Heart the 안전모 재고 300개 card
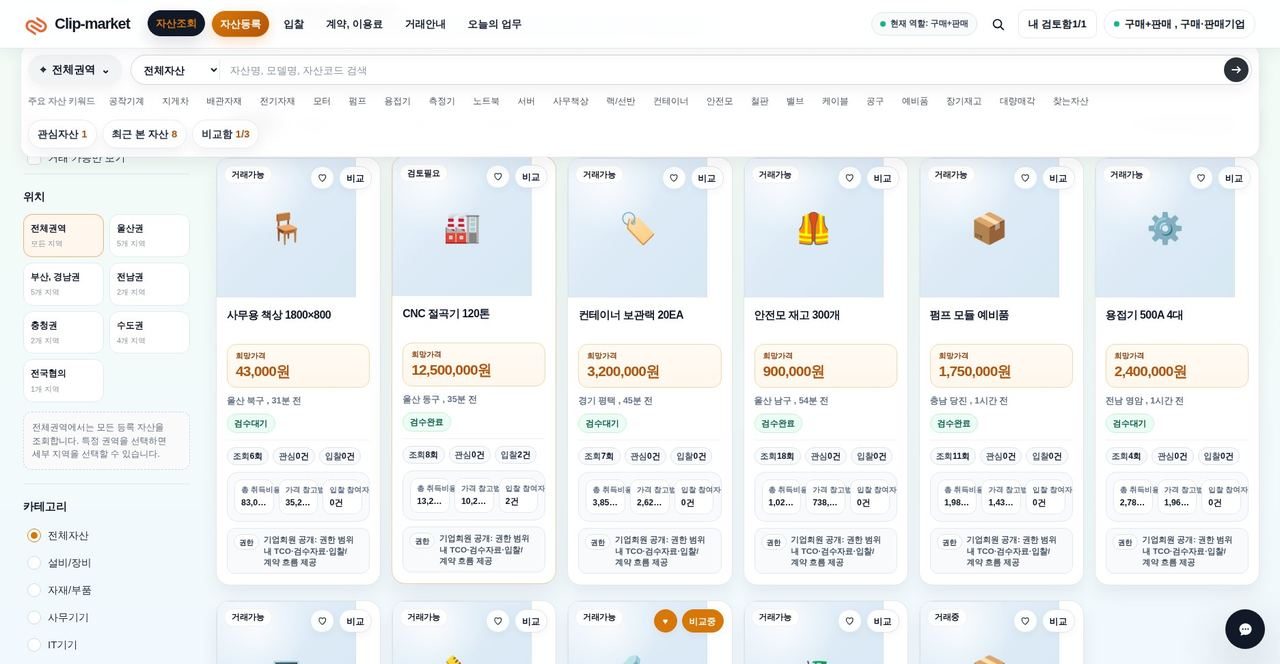 point(850,178)
